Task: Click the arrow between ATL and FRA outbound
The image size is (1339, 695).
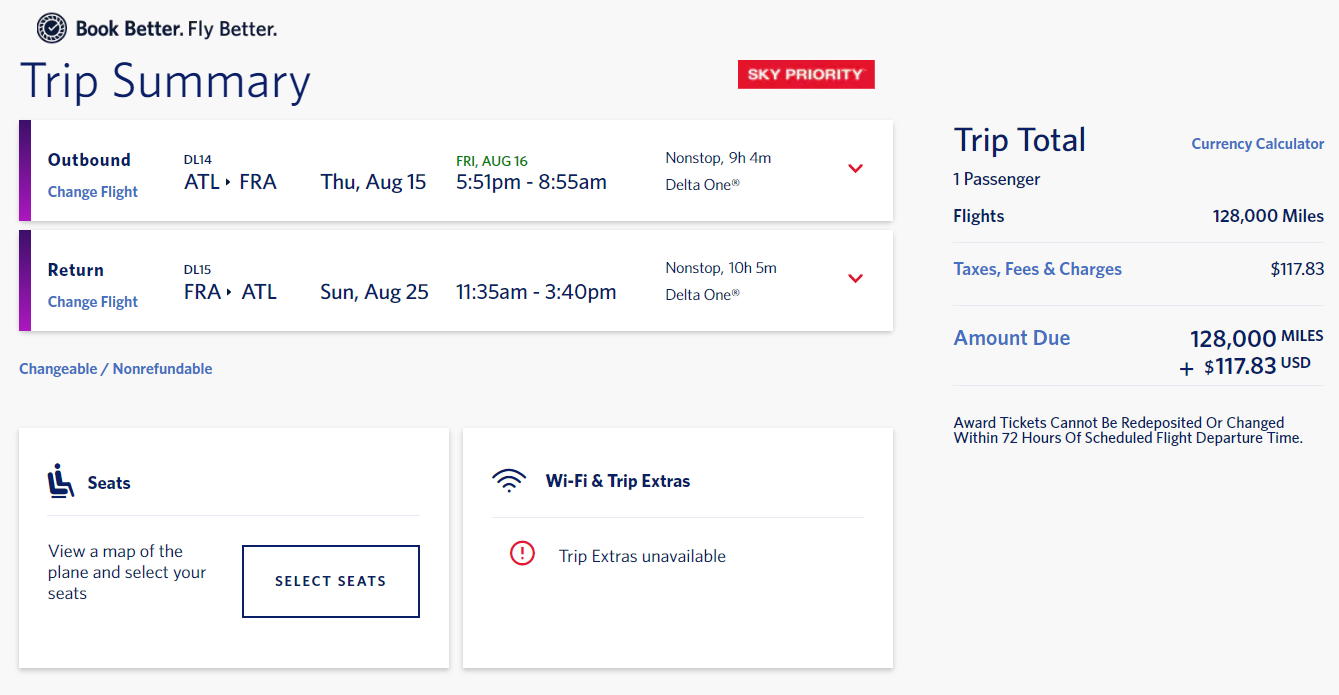Action: click(227, 183)
